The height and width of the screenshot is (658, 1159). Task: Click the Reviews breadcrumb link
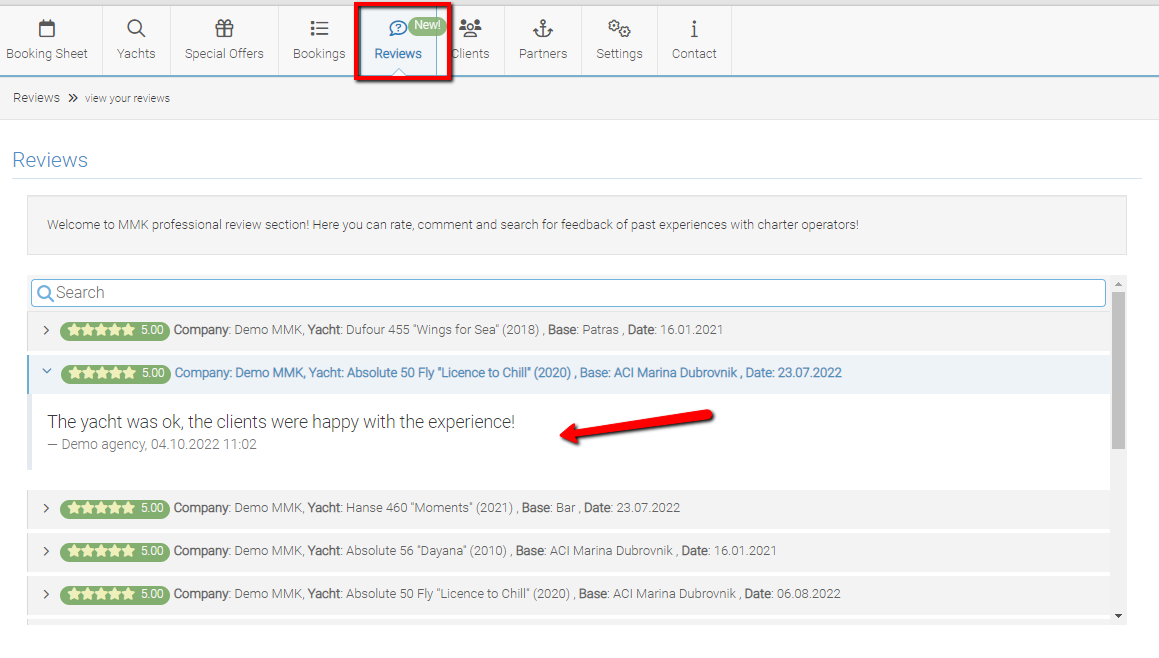click(36, 98)
